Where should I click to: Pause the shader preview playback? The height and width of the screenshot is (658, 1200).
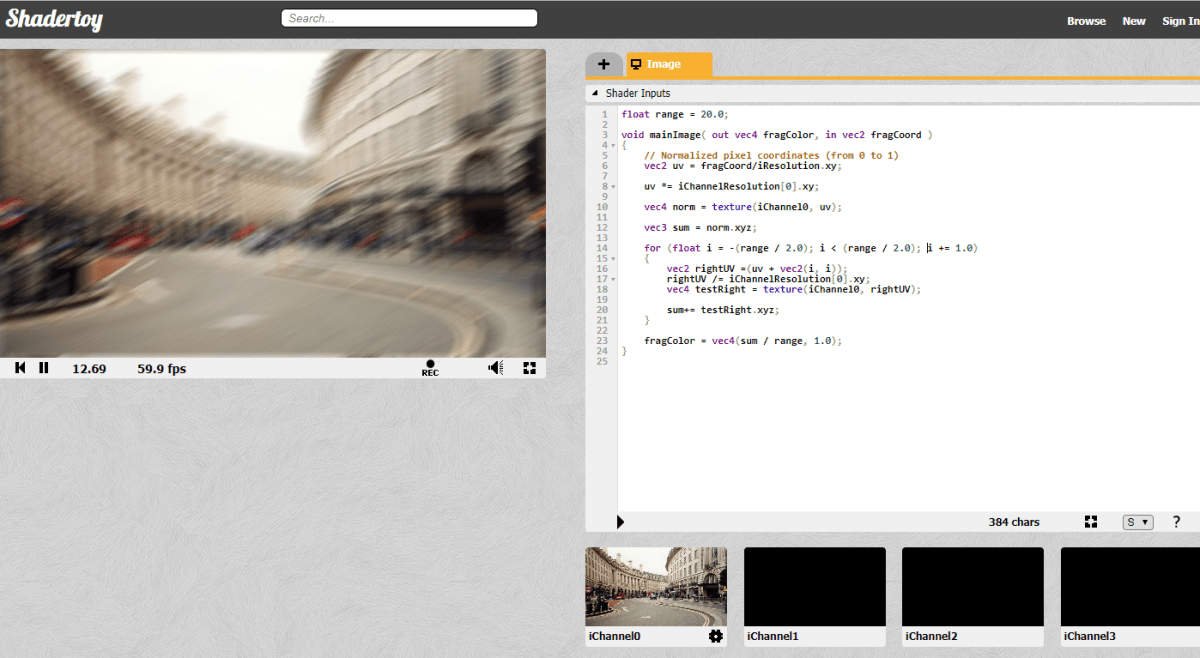(44, 368)
